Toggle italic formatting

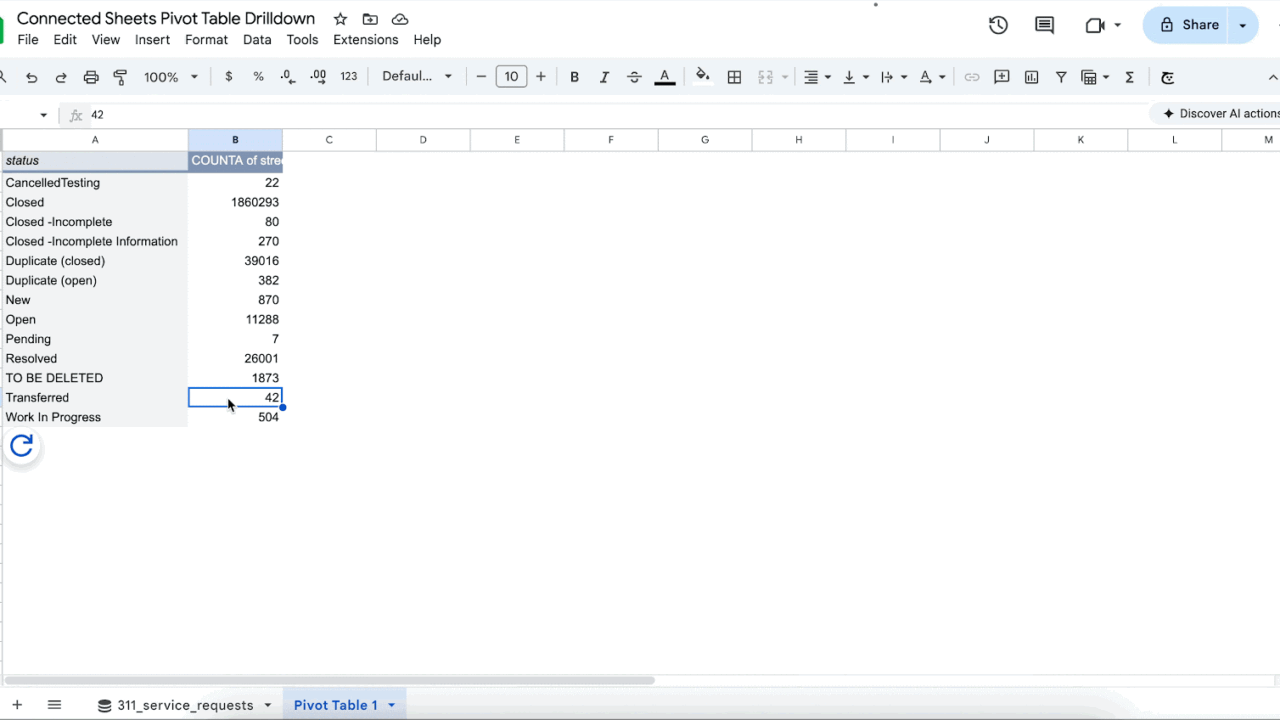[604, 77]
